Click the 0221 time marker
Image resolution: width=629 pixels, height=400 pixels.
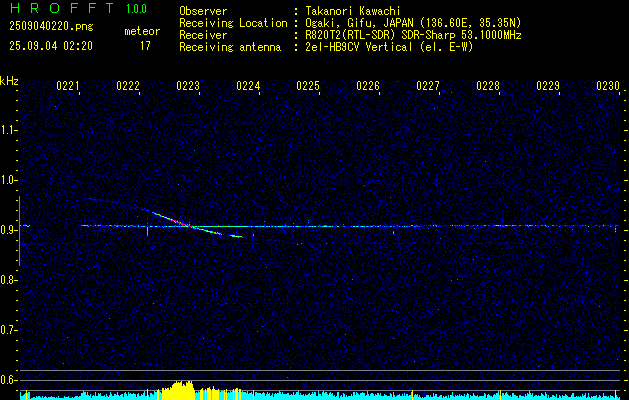[68, 86]
